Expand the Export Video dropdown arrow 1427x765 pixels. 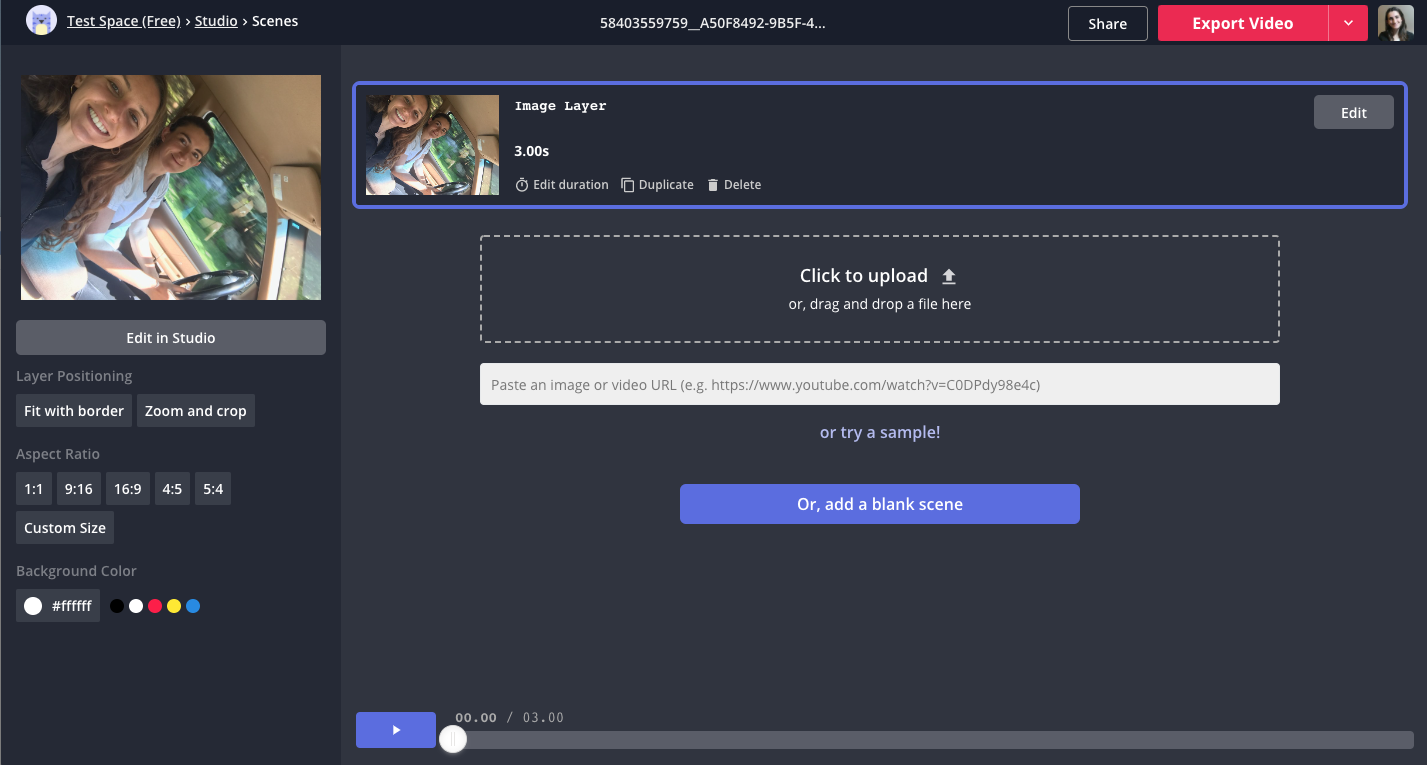tap(1348, 24)
